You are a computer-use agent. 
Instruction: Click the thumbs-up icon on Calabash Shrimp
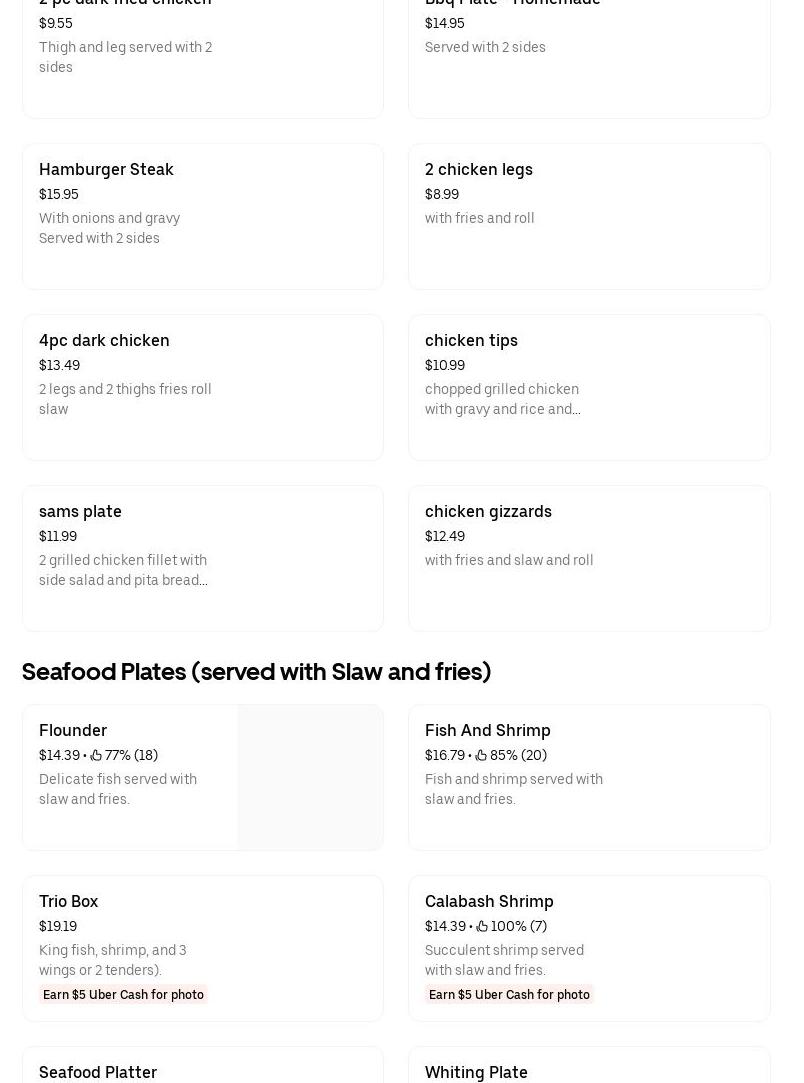482,926
